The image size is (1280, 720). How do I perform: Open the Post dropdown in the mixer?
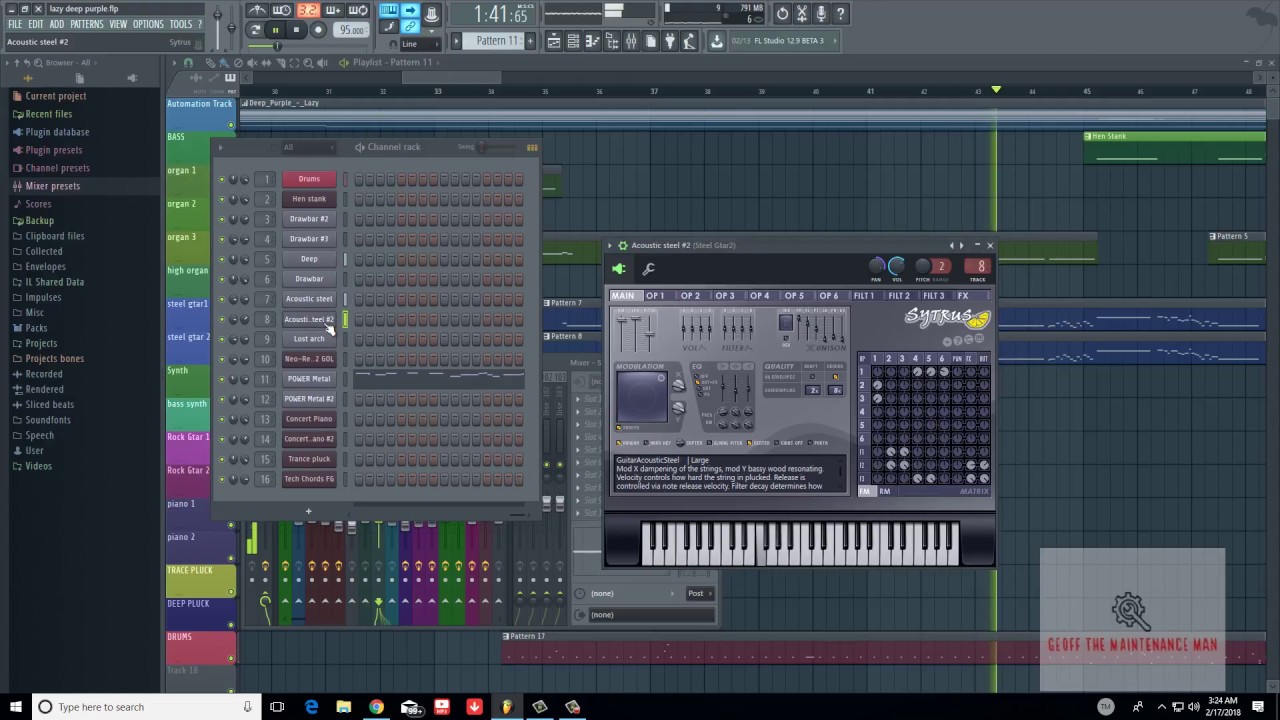(x=699, y=594)
